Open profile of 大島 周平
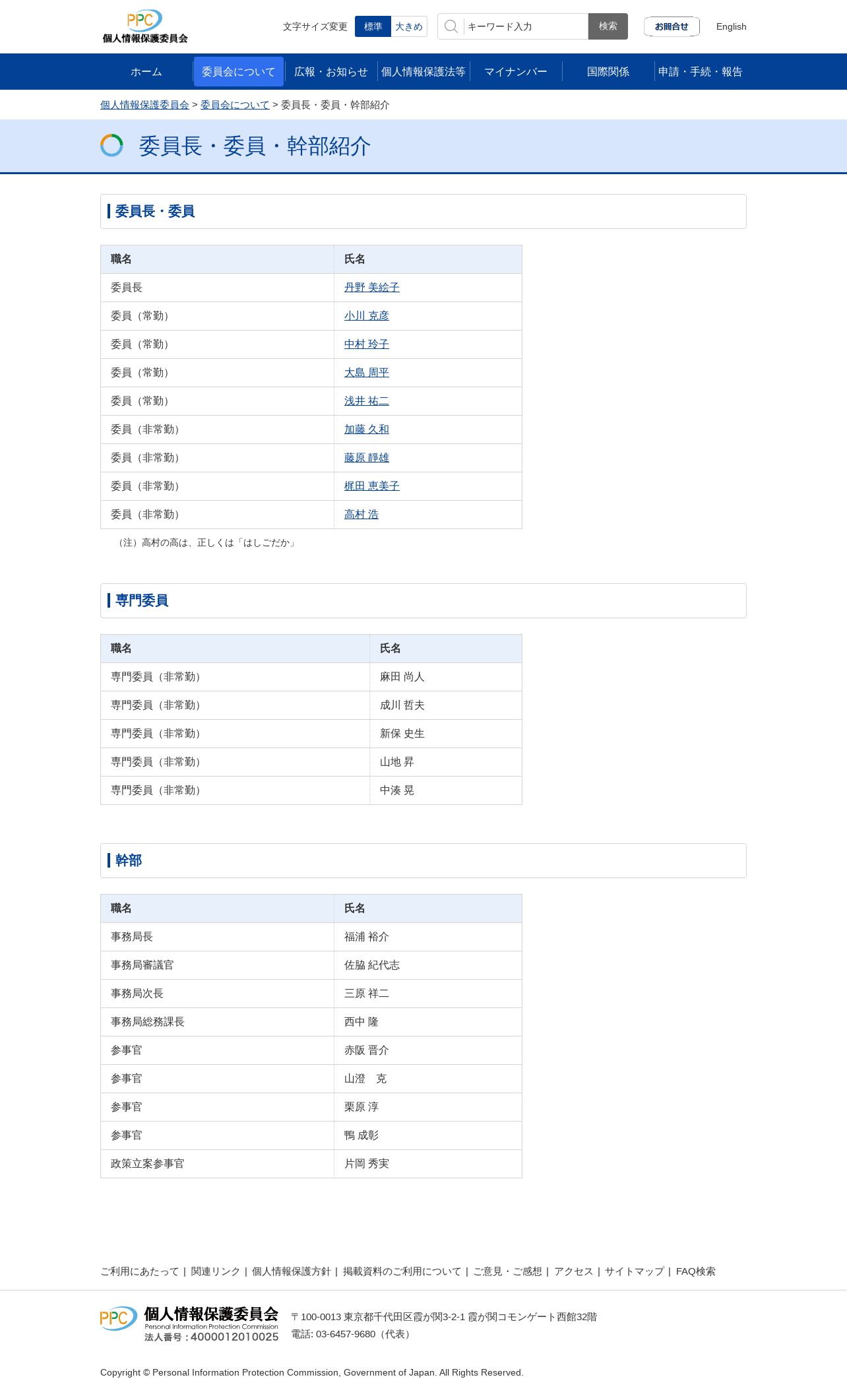The height and width of the screenshot is (1400, 847). [367, 373]
